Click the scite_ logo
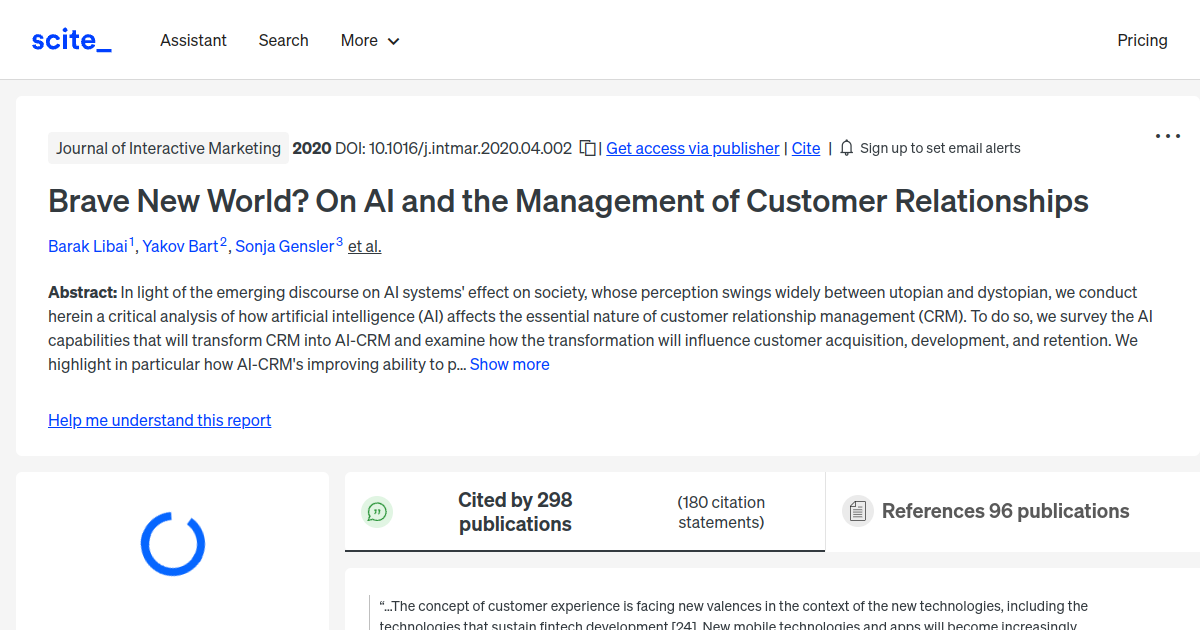This screenshot has width=1200, height=630. click(x=70, y=39)
